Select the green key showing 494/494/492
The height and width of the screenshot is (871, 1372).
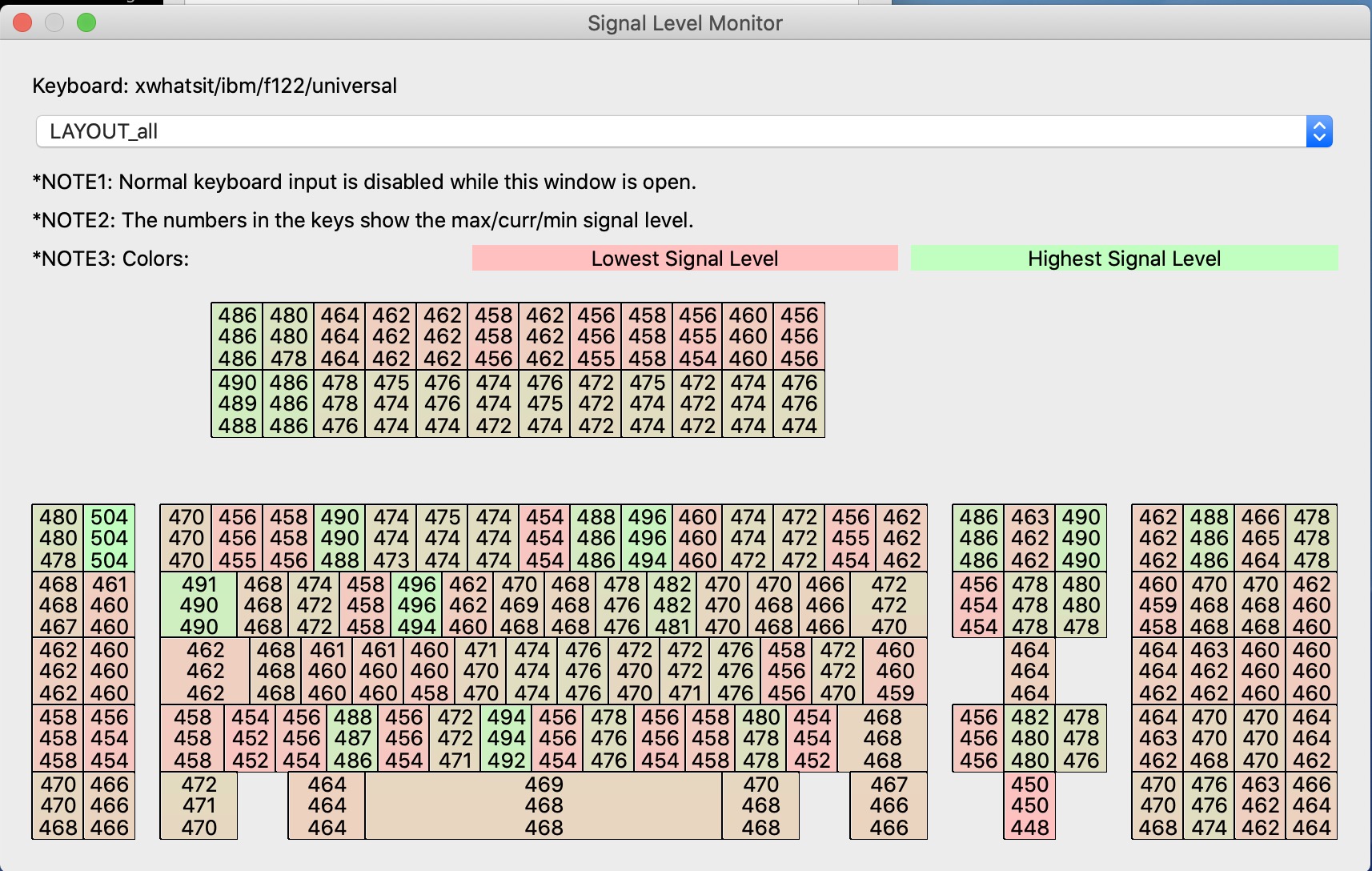(x=506, y=738)
